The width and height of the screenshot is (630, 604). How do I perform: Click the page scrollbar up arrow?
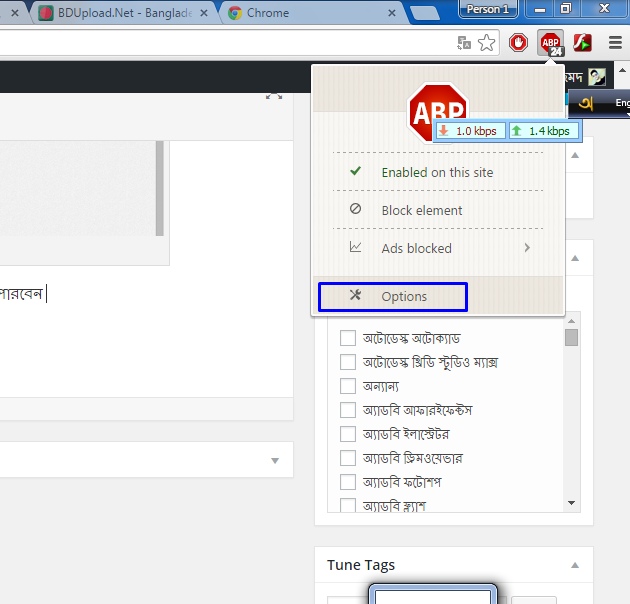[x=622, y=70]
